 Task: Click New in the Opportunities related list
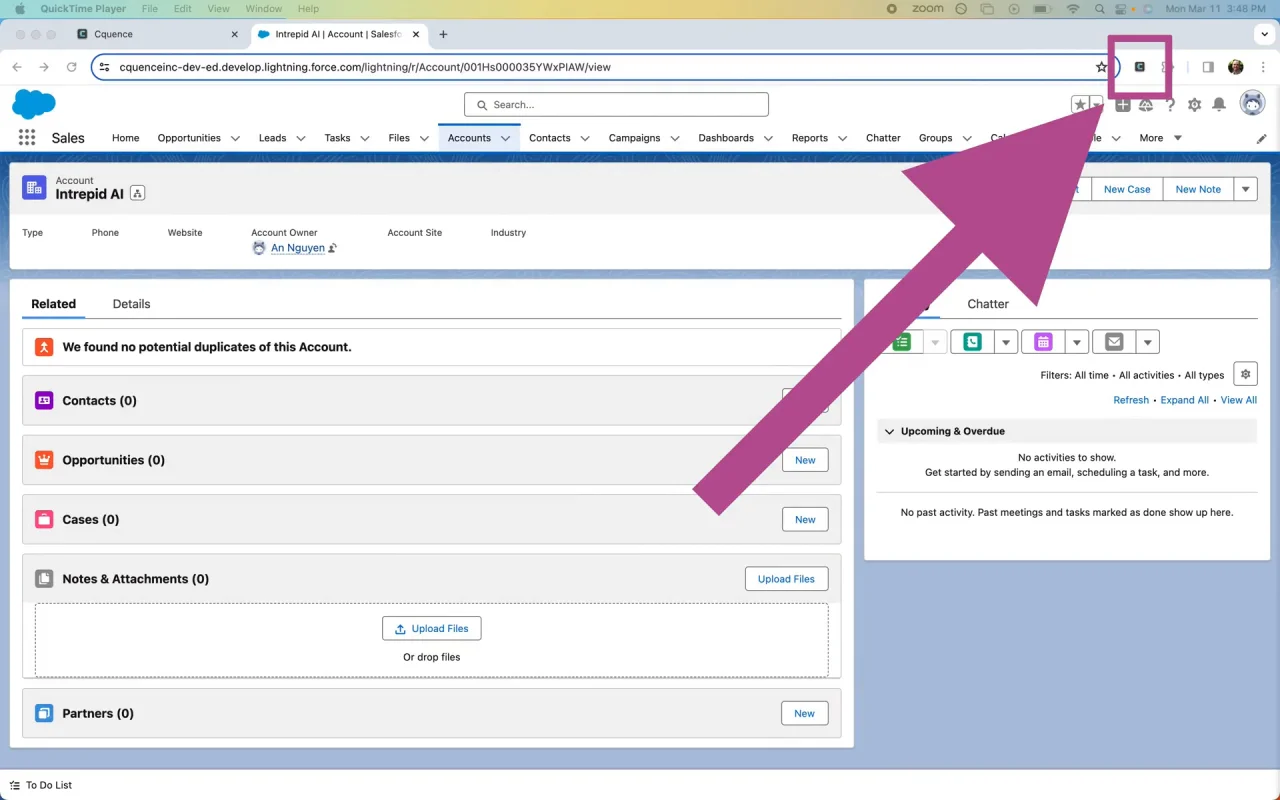(805, 460)
